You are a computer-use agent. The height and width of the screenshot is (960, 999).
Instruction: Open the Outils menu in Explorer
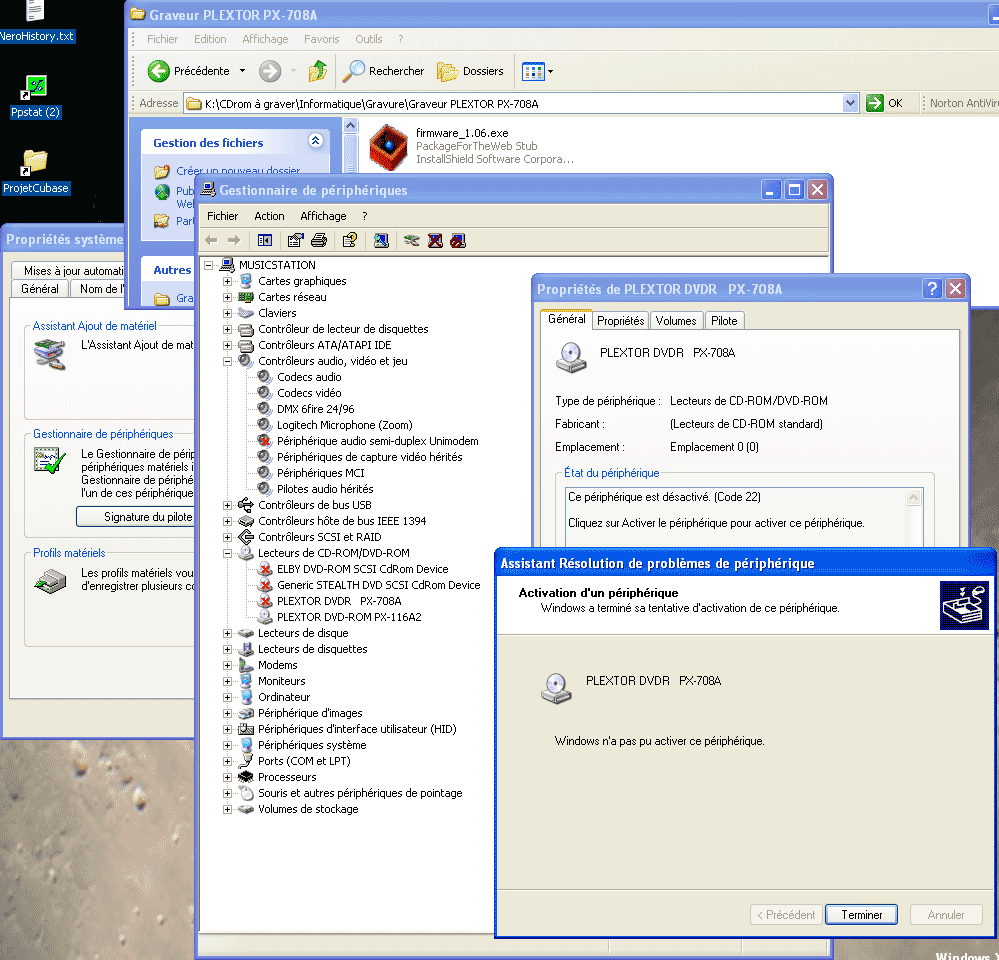tap(369, 39)
